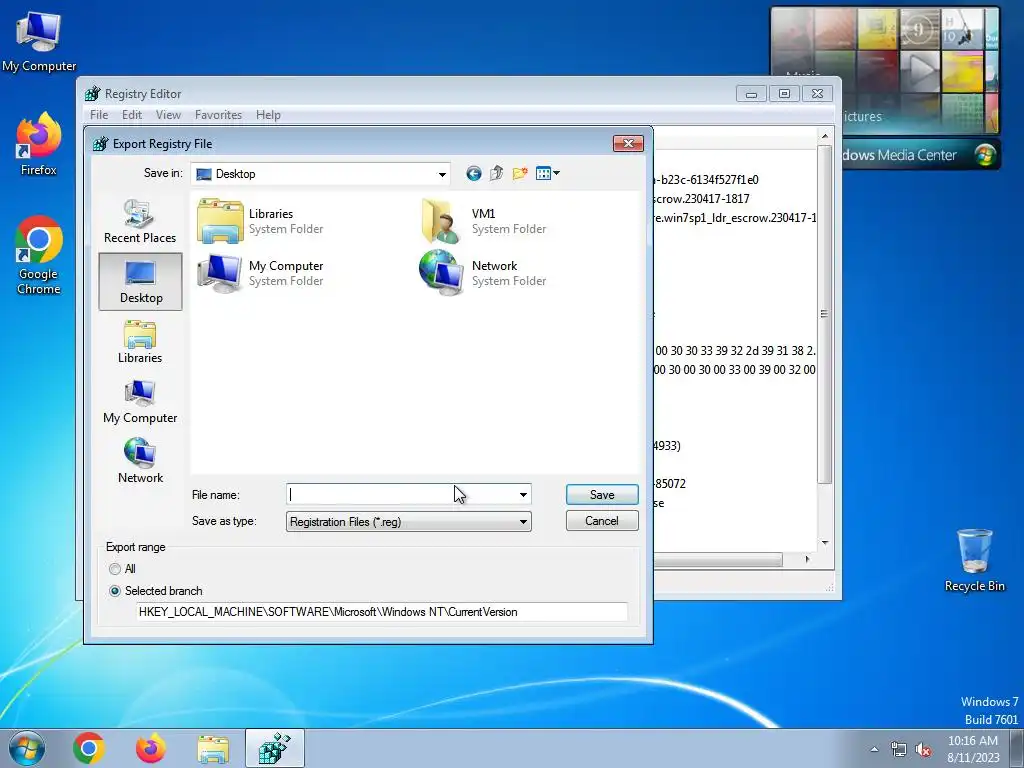This screenshot has height=768, width=1024.
Task: Open the View Menu icon in dialog toolbar
Action: point(543,173)
